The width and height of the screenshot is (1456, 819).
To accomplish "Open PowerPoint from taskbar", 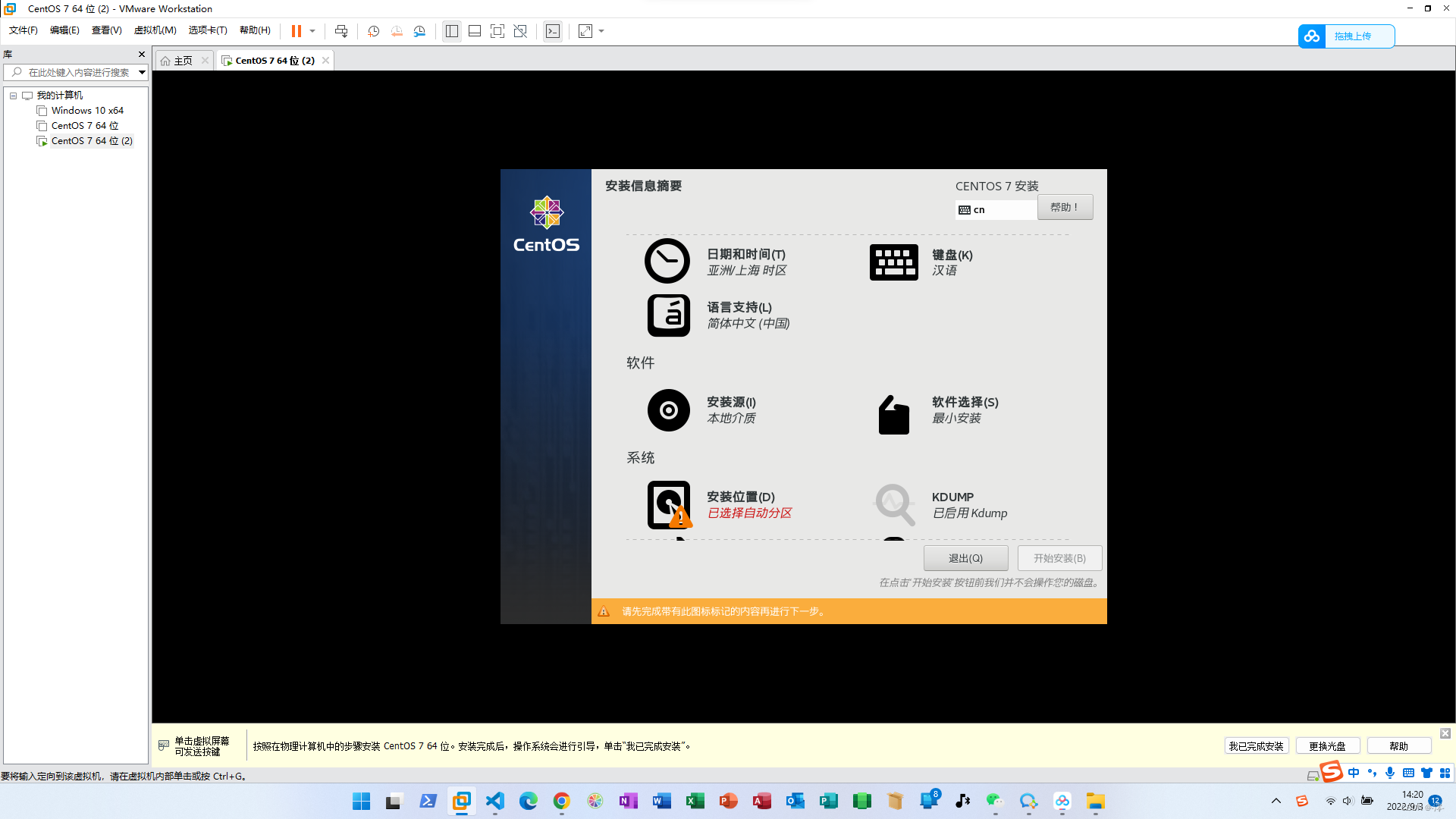I will click(x=729, y=802).
